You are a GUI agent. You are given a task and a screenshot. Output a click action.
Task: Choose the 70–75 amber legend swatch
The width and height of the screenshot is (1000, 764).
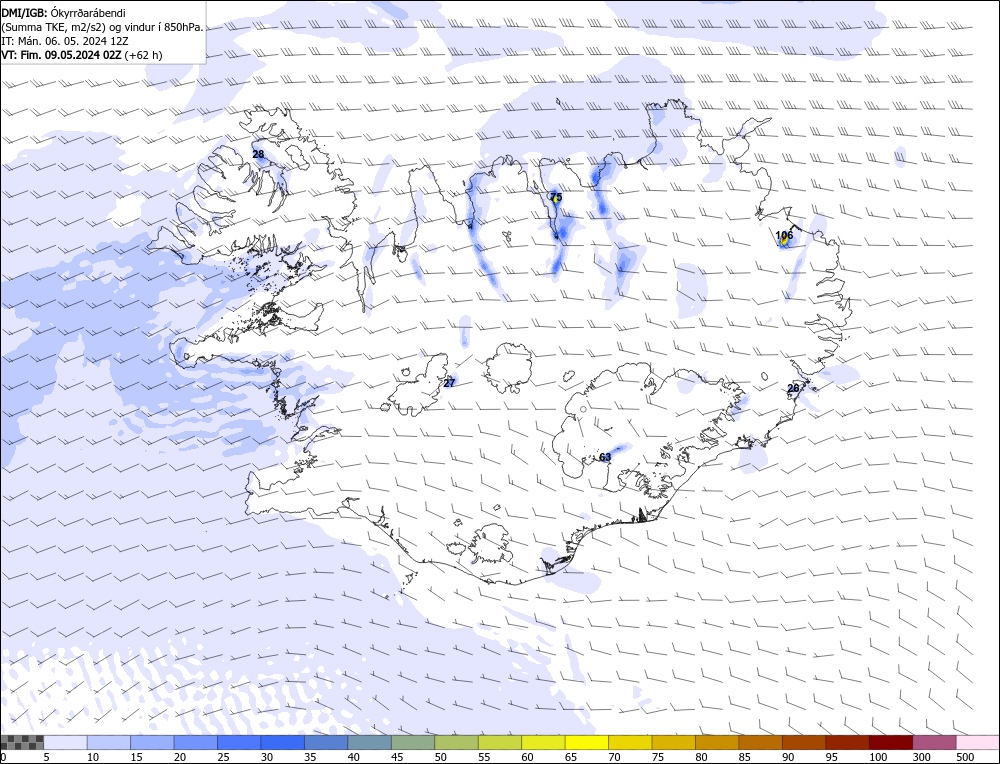pyautogui.click(x=629, y=742)
